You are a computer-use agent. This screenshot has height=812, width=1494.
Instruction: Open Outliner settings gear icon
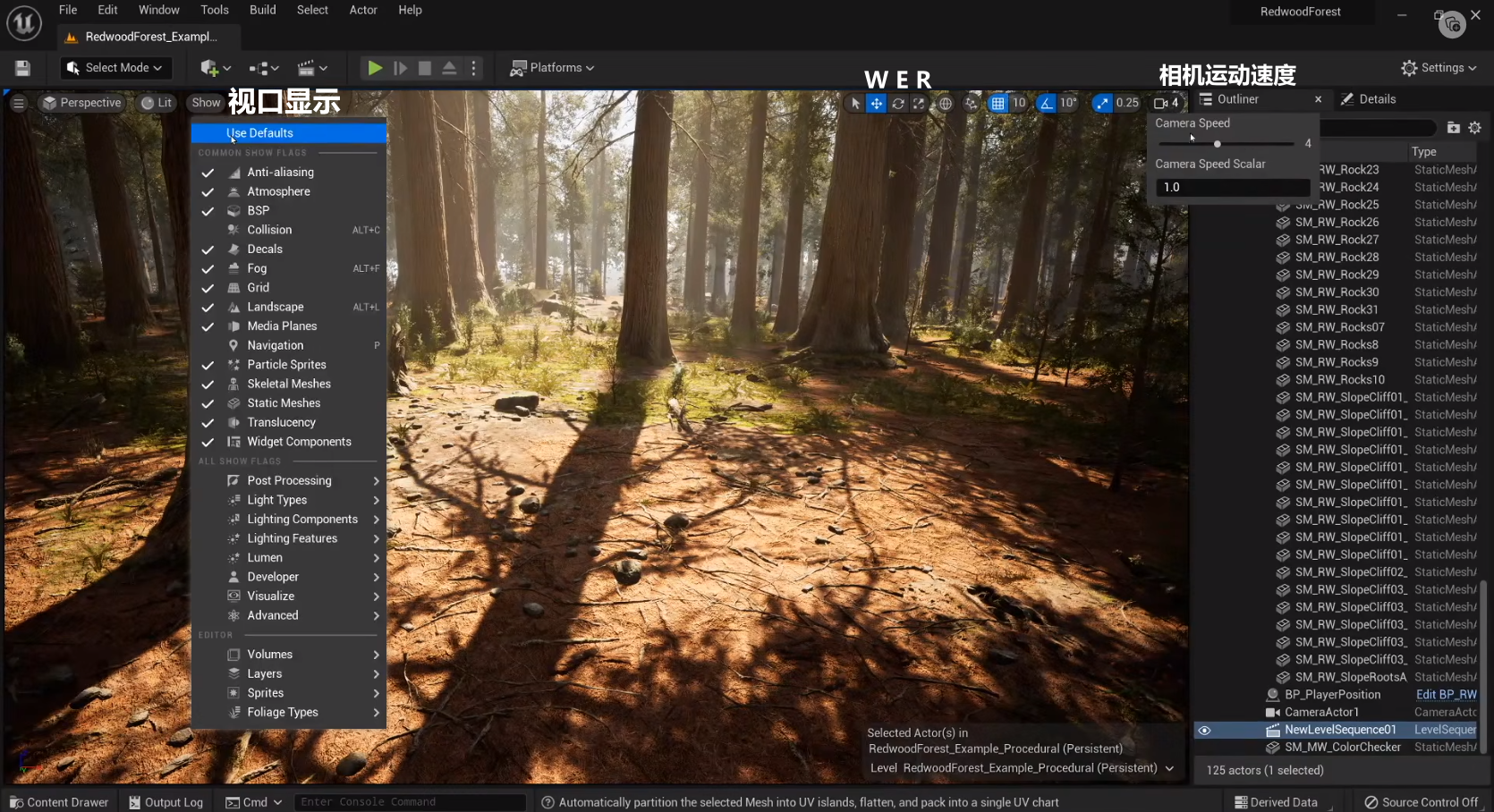coord(1475,128)
